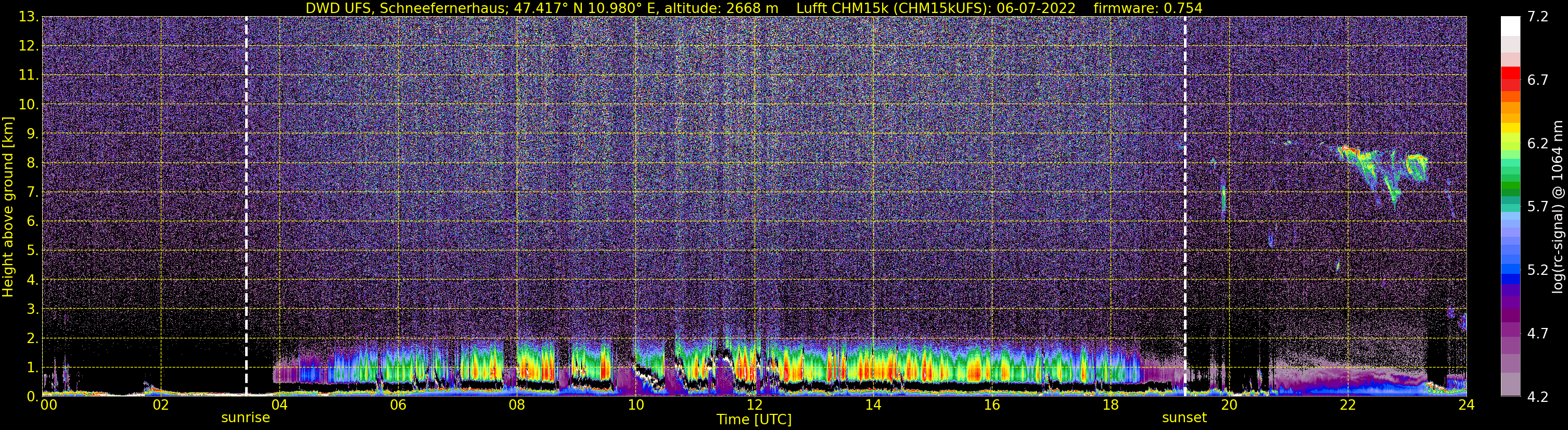The width and height of the screenshot is (1568, 430).
Task: Click time axis tick '02'
Action: pyautogui.click(x=160, y=405)
